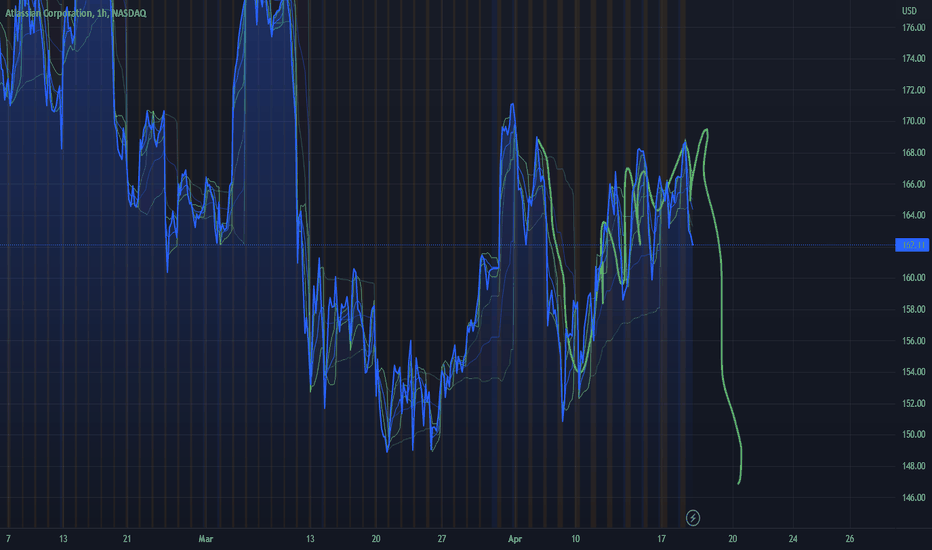Screen dimensions: 932x550
Task: Click the 172.00 price axis label
Action: (914, 90)
